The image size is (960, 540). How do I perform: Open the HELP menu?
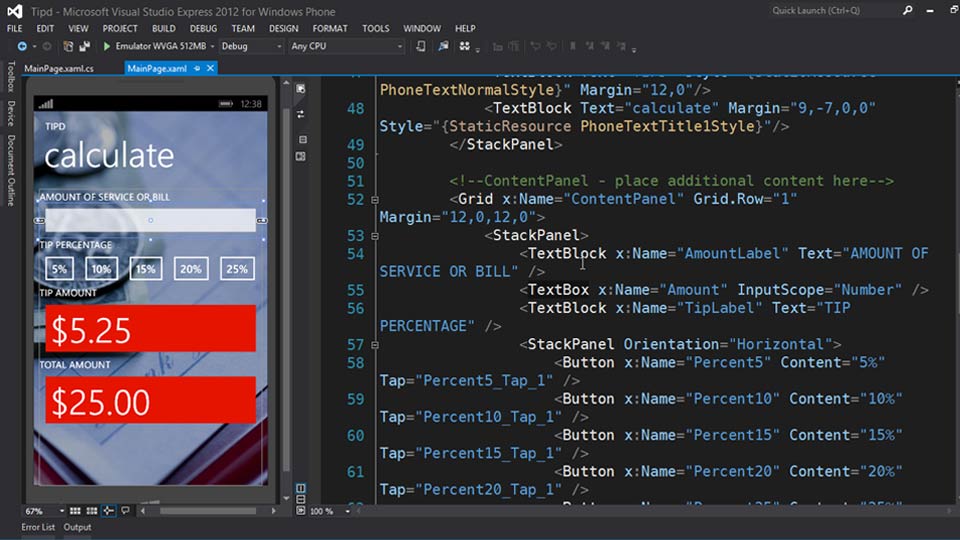465,28
